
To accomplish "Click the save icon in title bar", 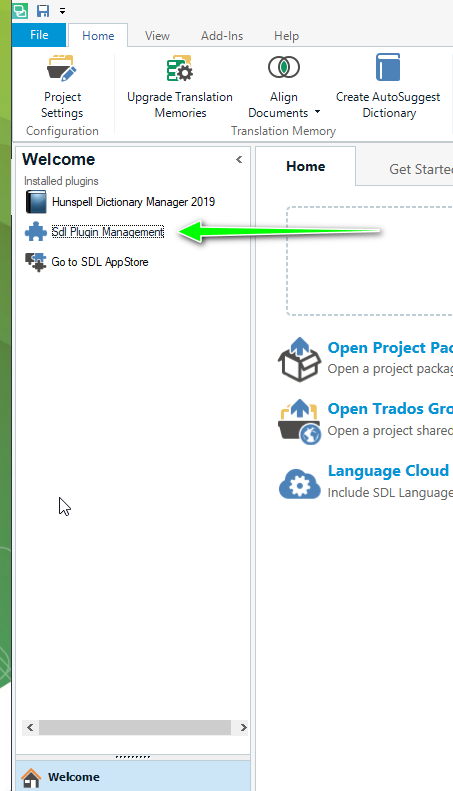I will [x=43, y=11].
